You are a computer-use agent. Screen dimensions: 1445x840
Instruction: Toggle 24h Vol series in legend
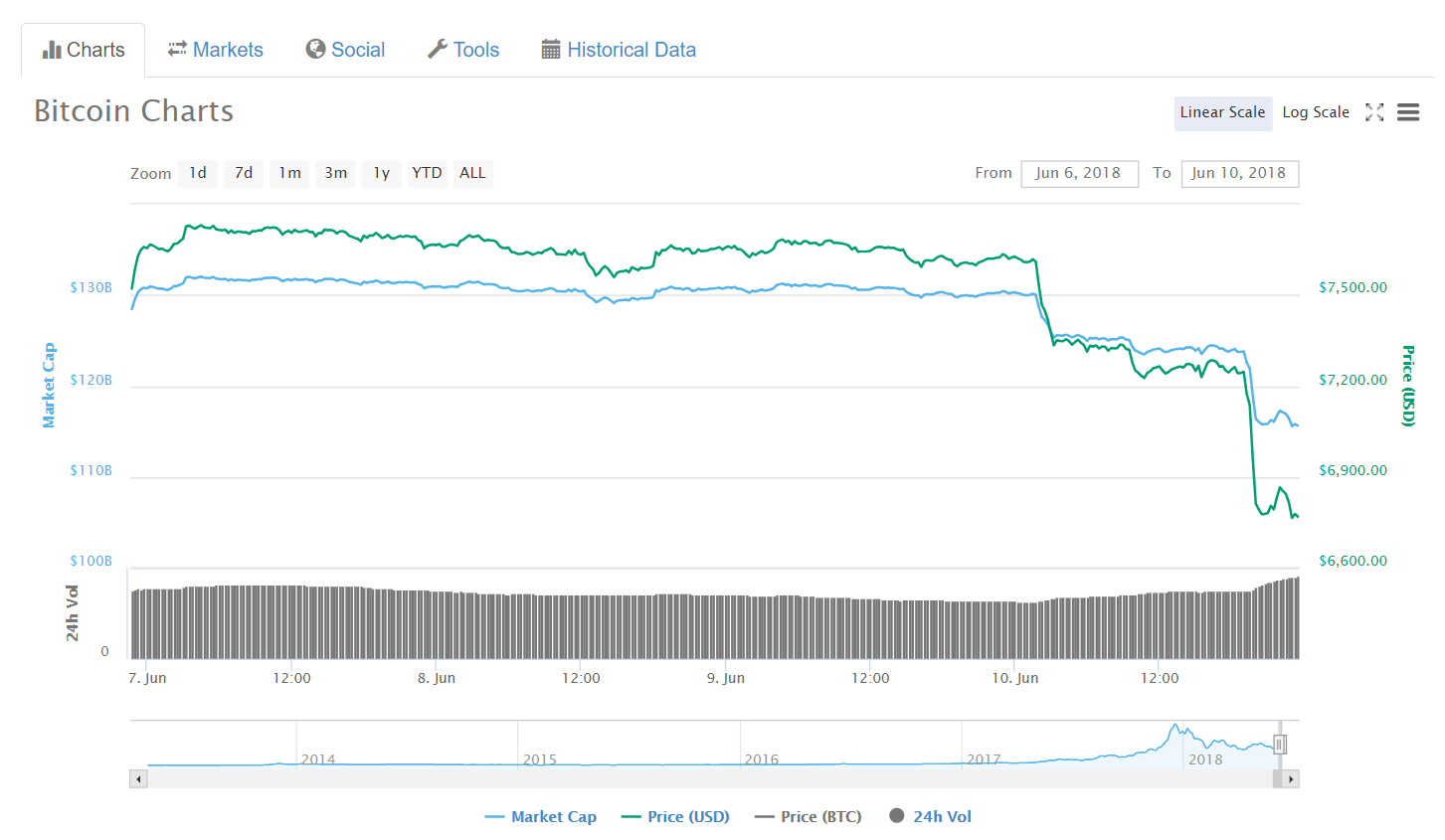(930, 816)
